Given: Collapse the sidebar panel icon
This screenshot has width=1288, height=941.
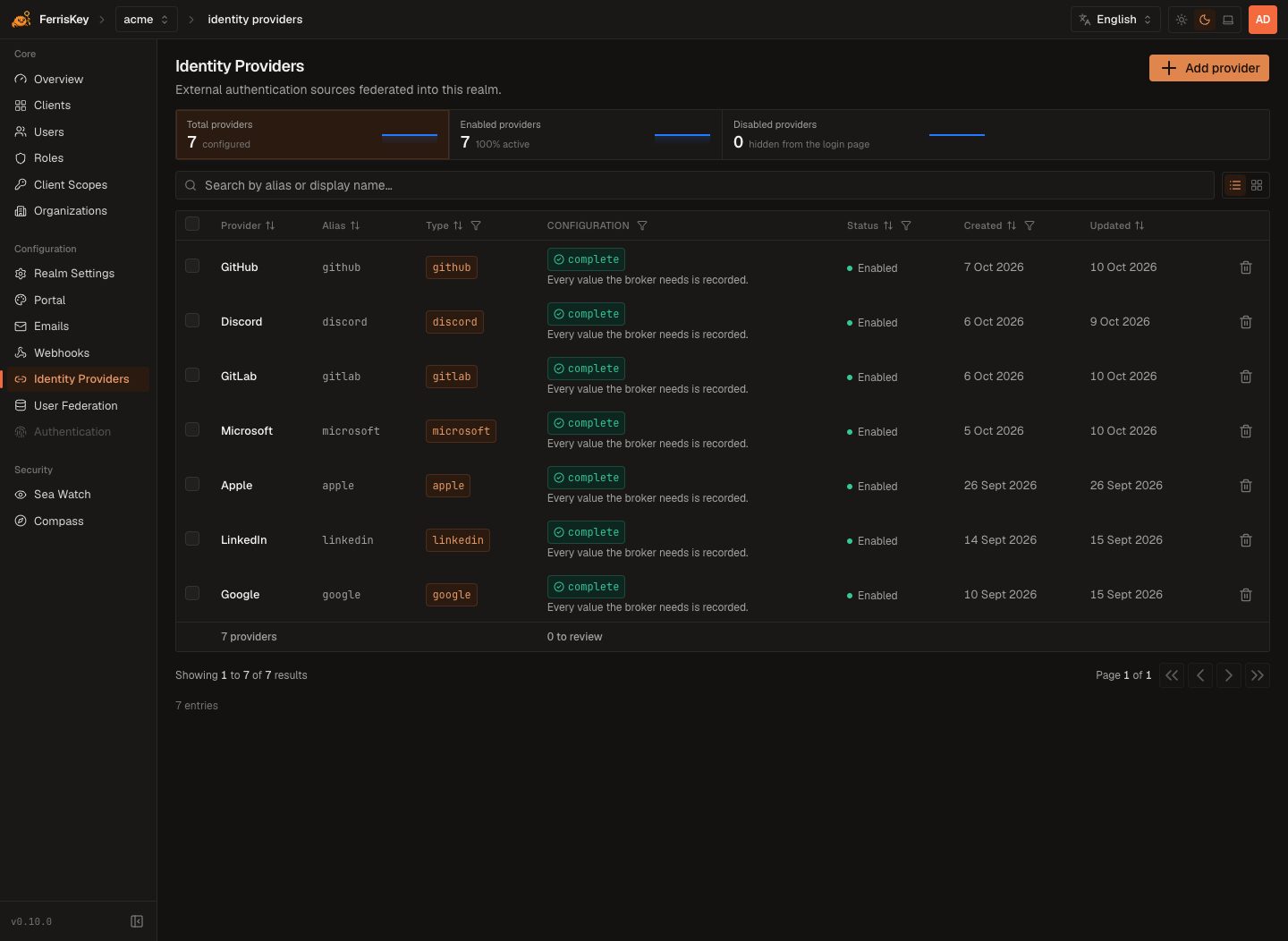Looking at the screenshot, I should click(137, 921).
